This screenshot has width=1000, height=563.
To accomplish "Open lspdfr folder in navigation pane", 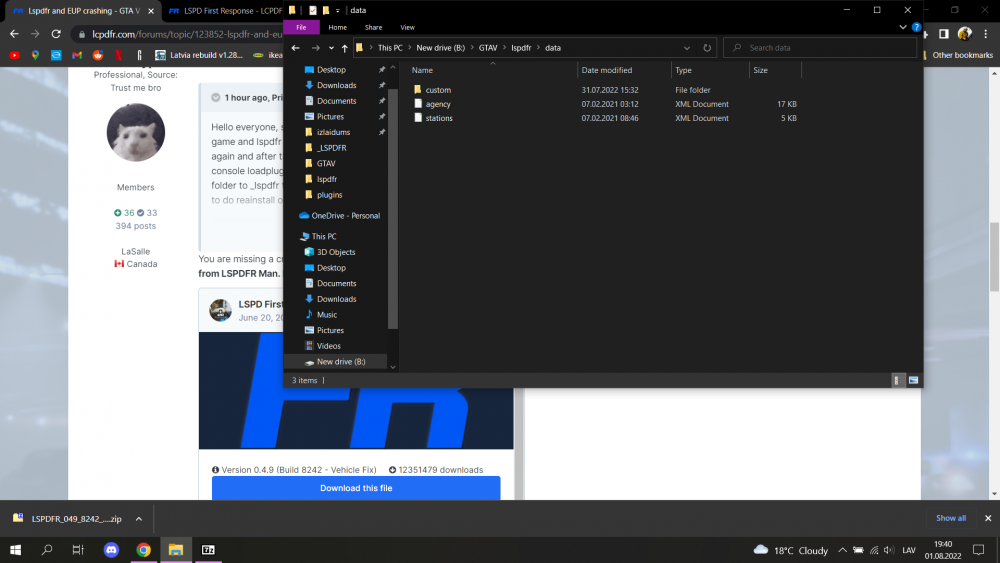I will 327,179.
